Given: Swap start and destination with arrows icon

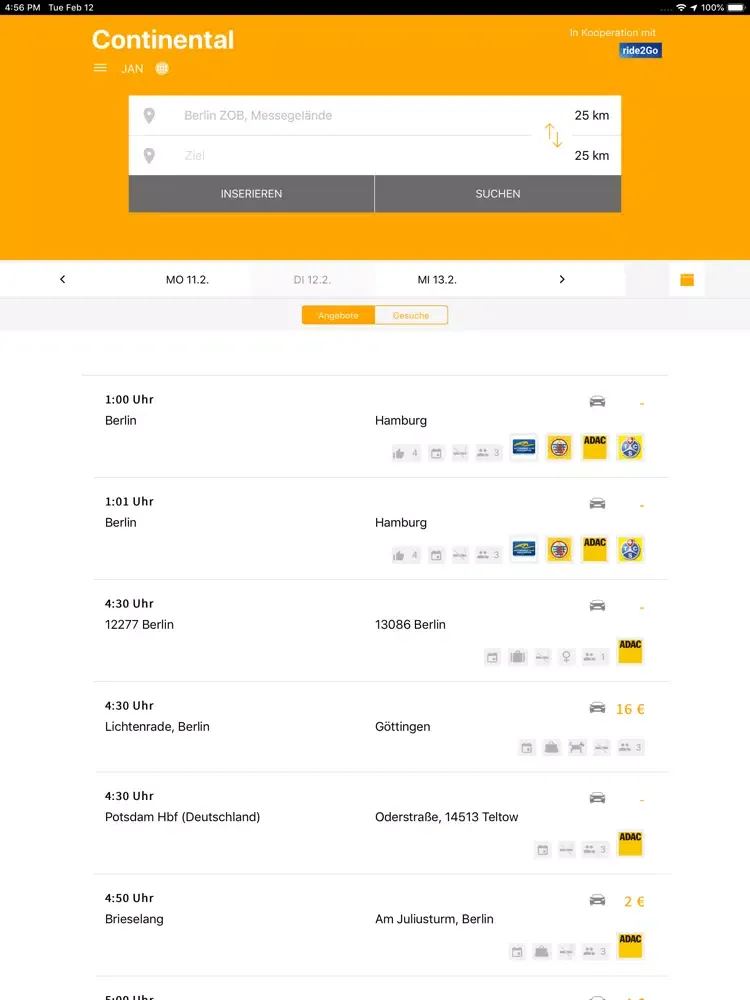Looking at the screenshot, I should pyautogui.click(x=553, y=135).
